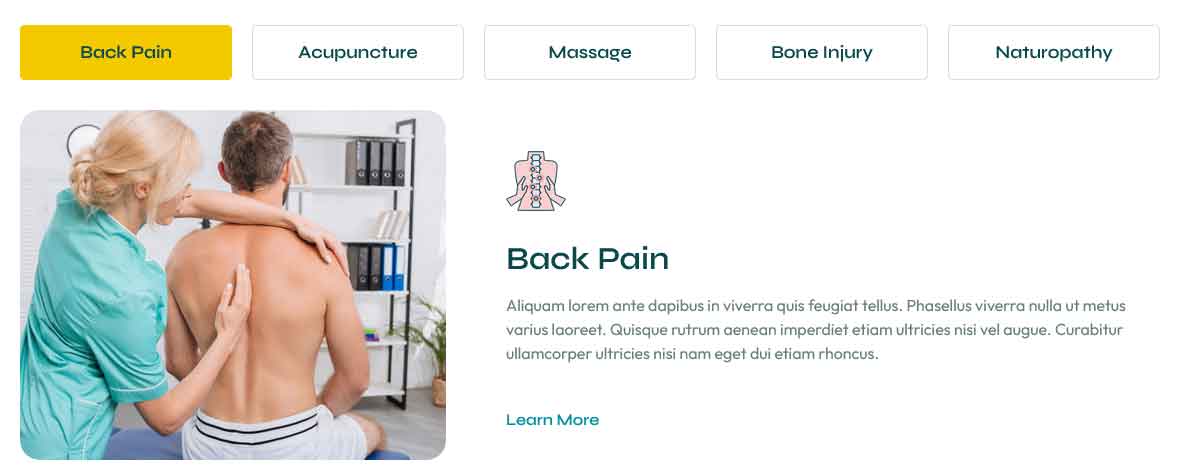Show the Naturopathy tab content
This screenshot has width=1180, height=469.
(x=1054, y=52)
